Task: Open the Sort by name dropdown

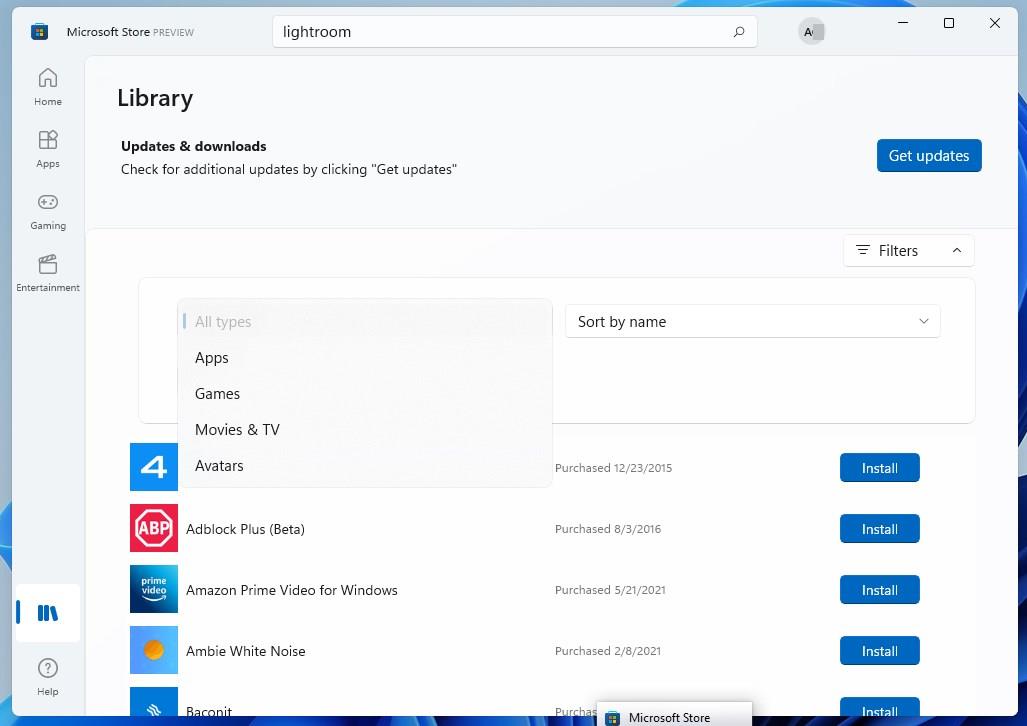Action: click(x=753, y=321)
